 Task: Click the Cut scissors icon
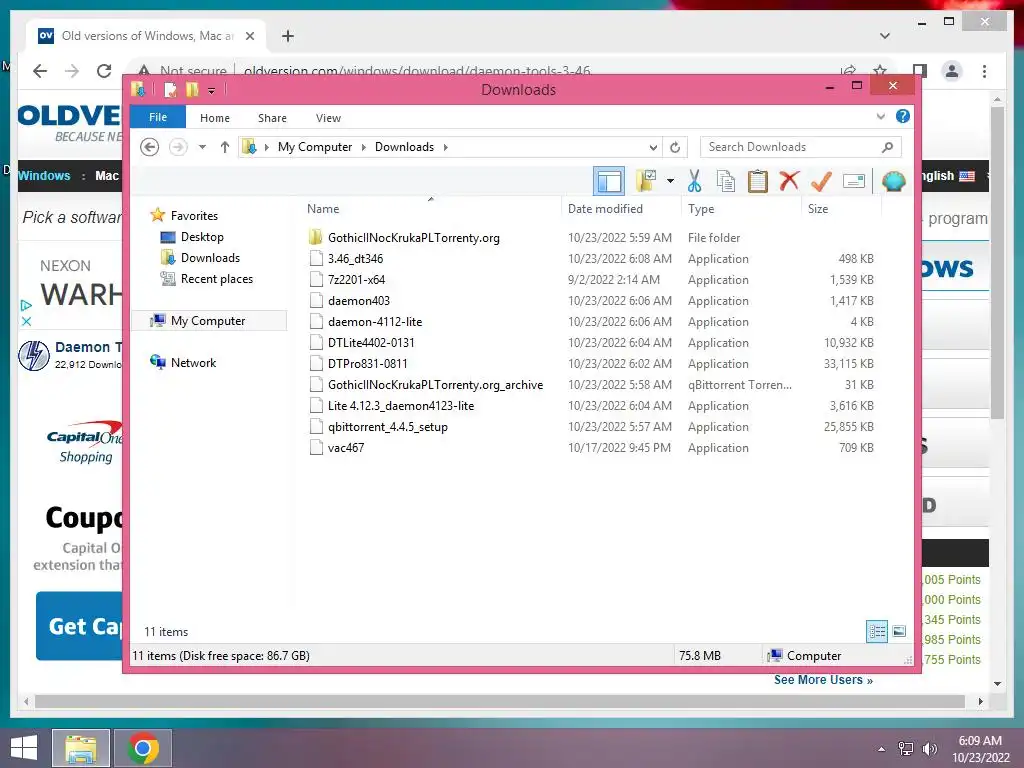click(x=694, y=181)
